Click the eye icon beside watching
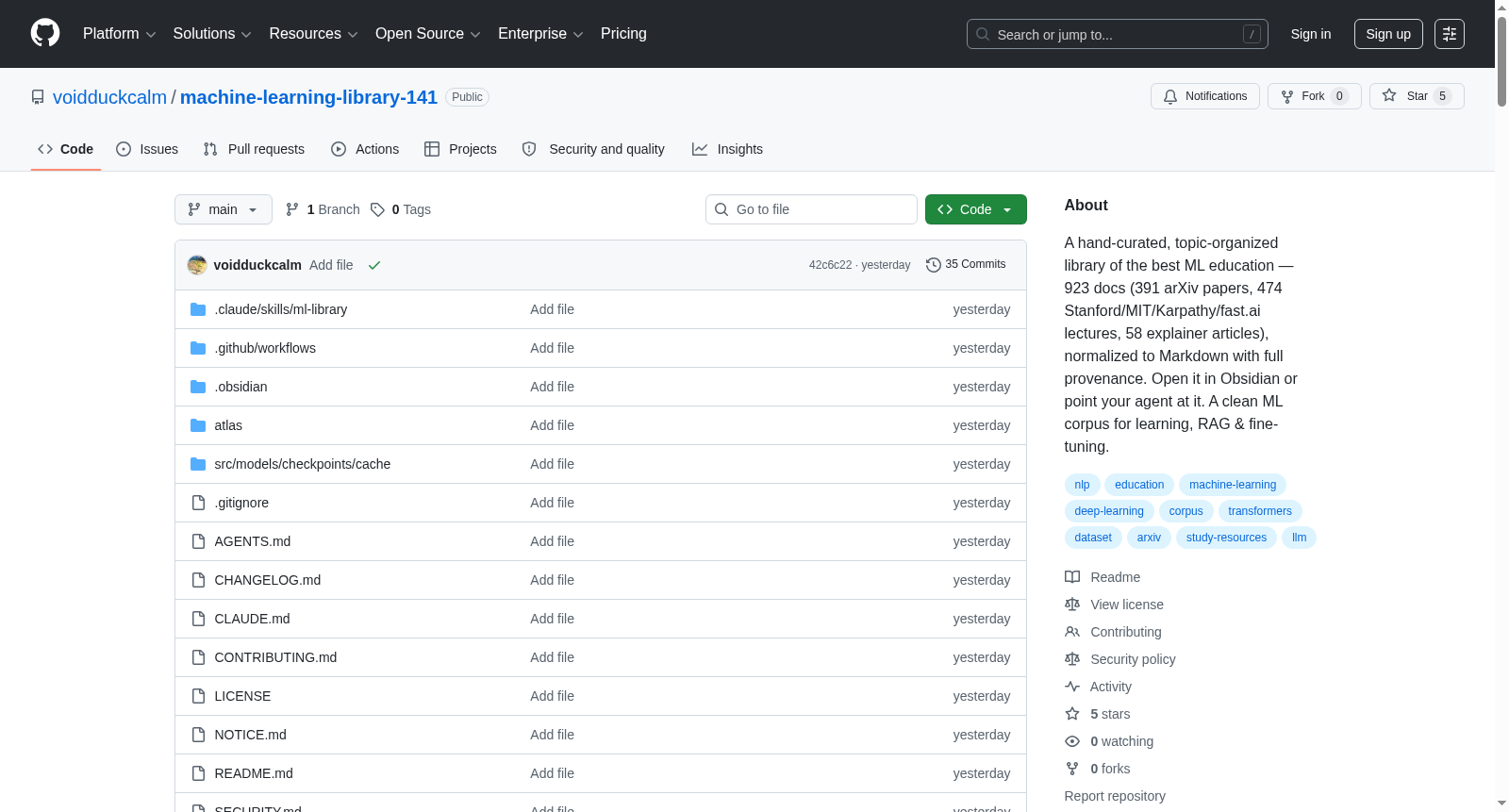1509x812 pixels. click(1072, 741)
